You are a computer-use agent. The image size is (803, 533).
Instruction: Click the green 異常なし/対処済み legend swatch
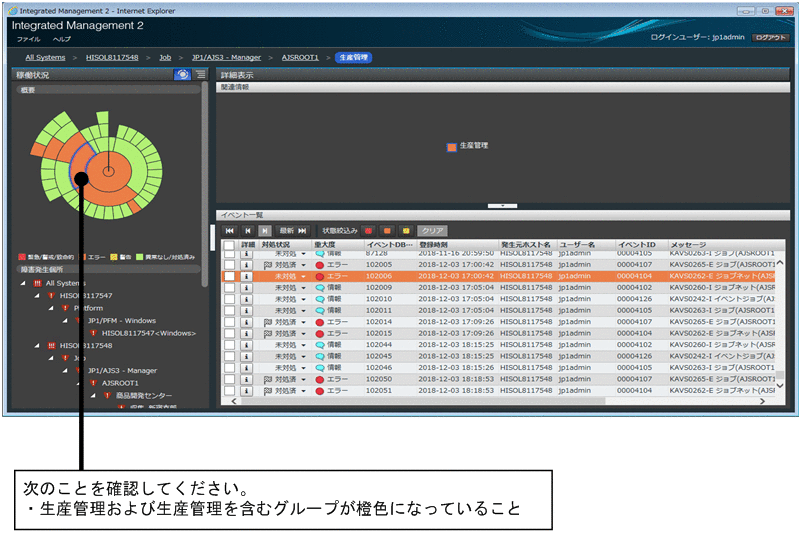[139, 257]
